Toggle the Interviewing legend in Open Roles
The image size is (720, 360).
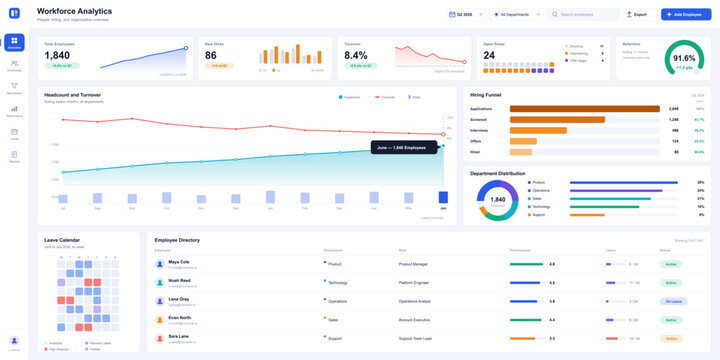pos(576,53)
